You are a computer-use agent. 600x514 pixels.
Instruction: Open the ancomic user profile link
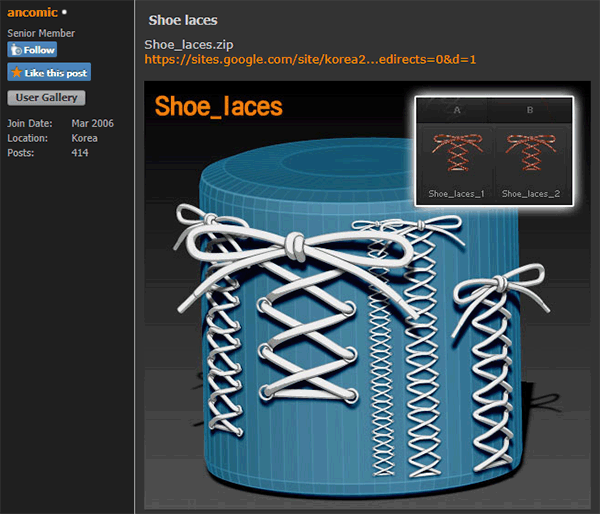point(32,14)
